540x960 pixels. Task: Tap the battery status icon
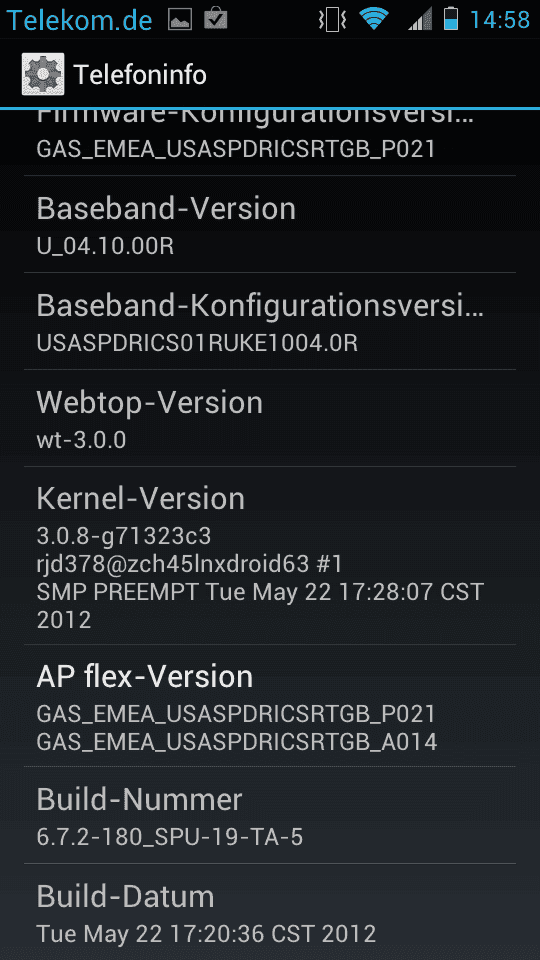coord(451,19)
